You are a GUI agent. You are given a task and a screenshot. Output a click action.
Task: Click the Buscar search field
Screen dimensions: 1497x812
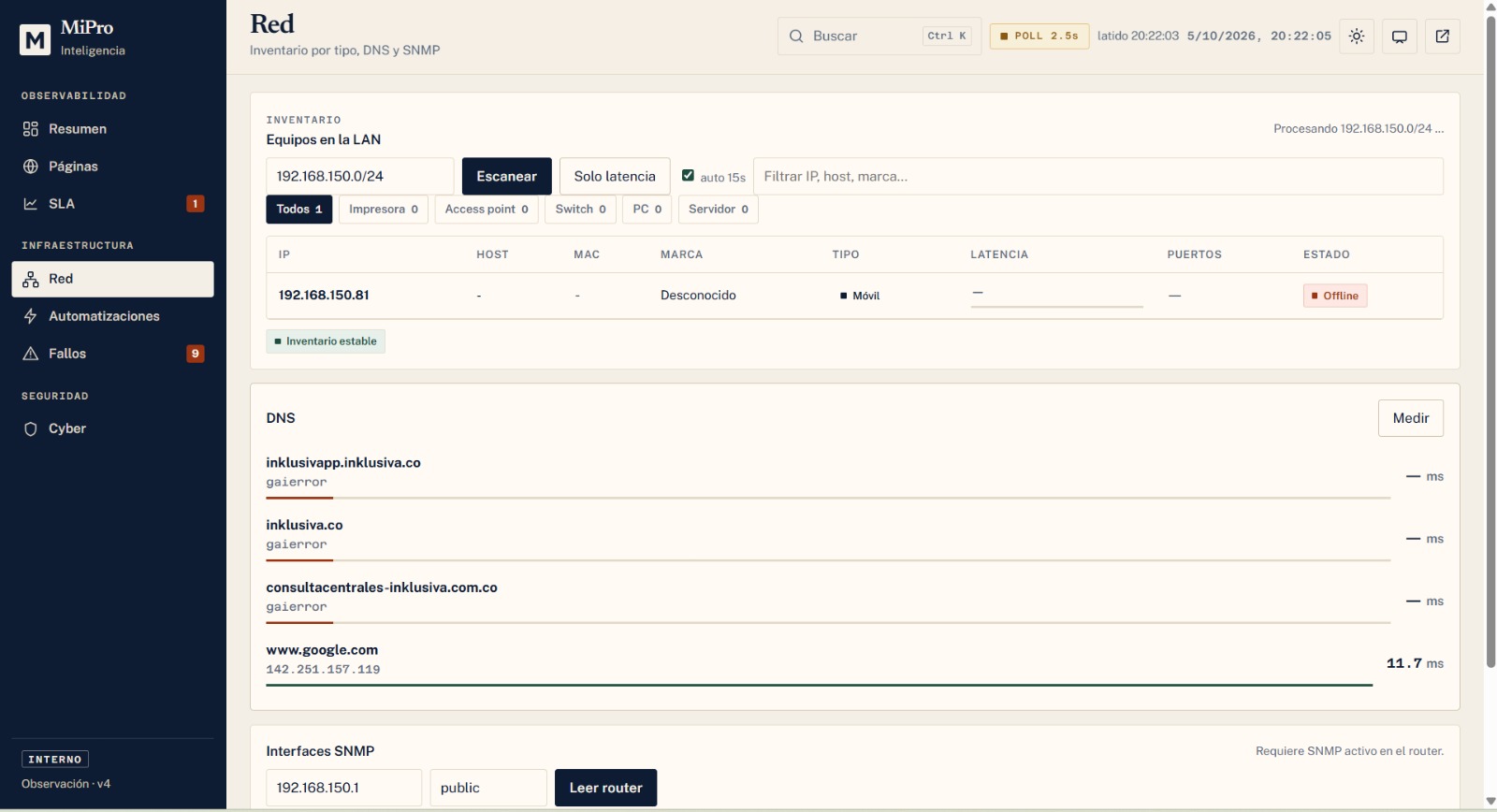879,36
